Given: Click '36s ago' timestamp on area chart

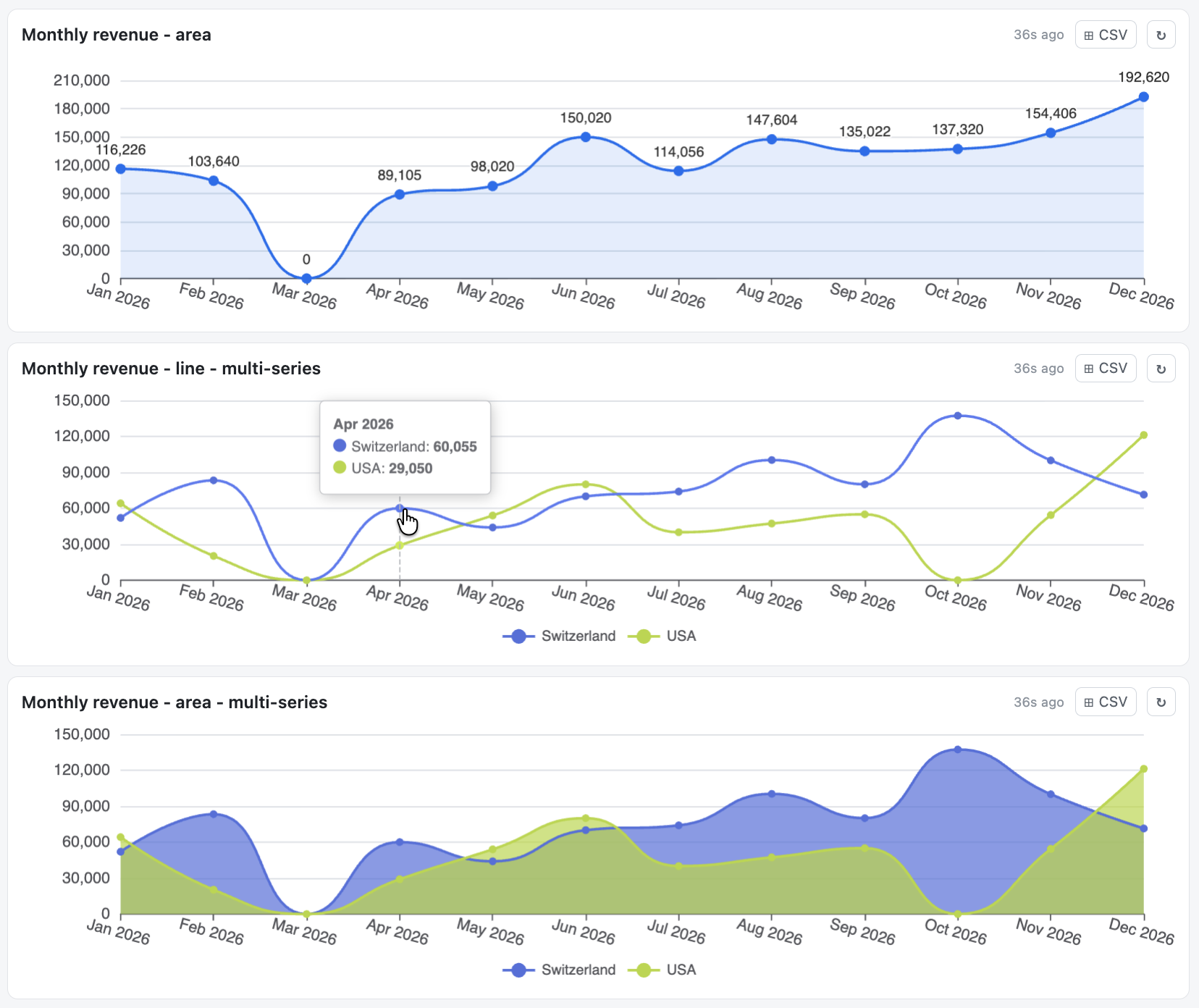Looking at the screenshot, I should [x=1038, y=35].
